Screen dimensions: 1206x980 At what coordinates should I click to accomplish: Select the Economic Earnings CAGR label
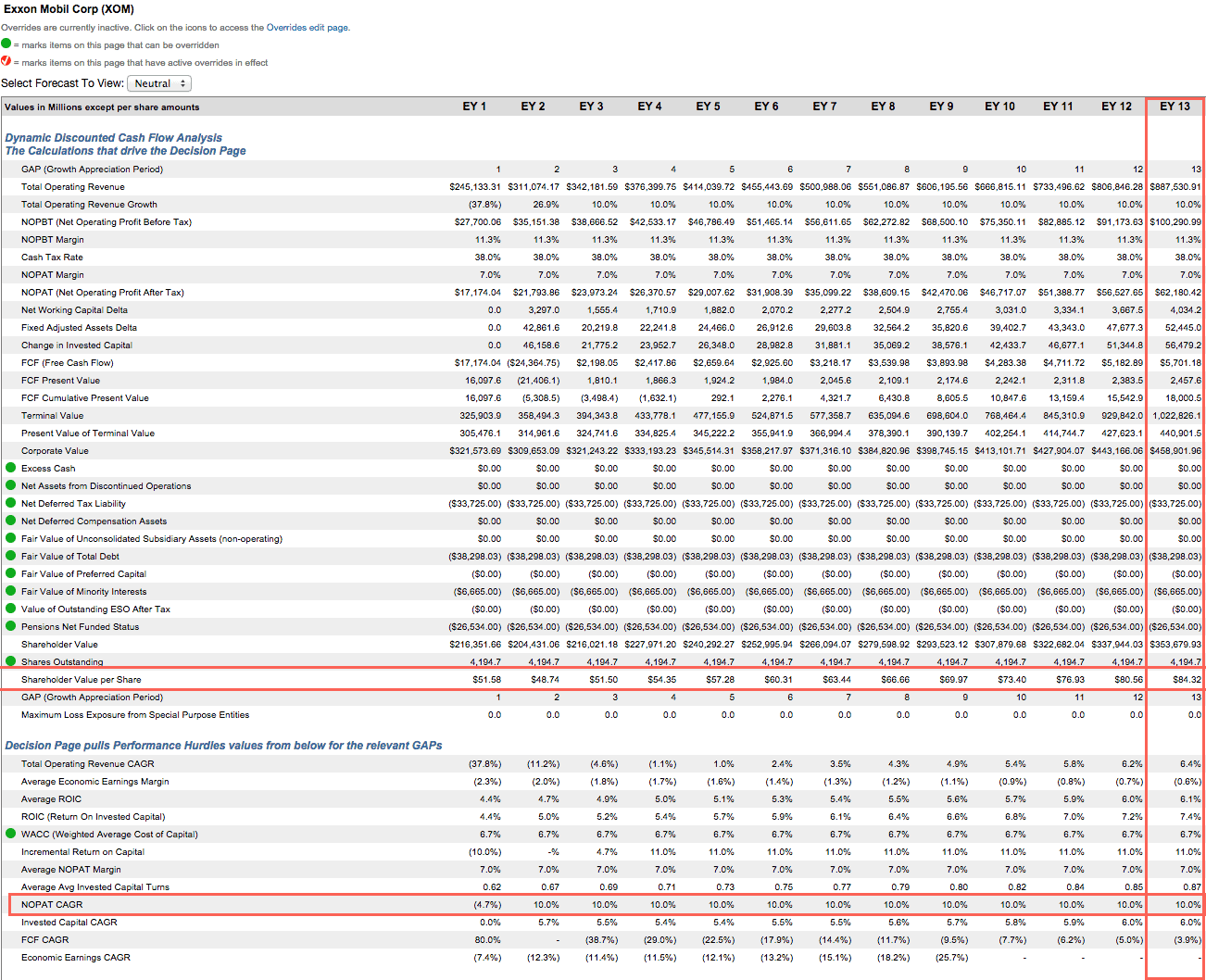pyautogui.click(x=76, y=958)
